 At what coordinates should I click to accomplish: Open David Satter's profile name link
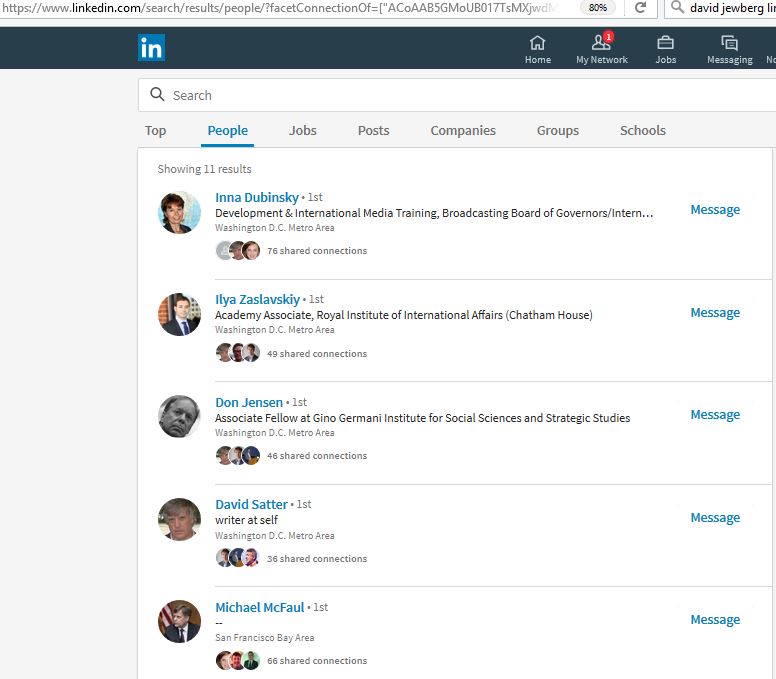point(251,504)
